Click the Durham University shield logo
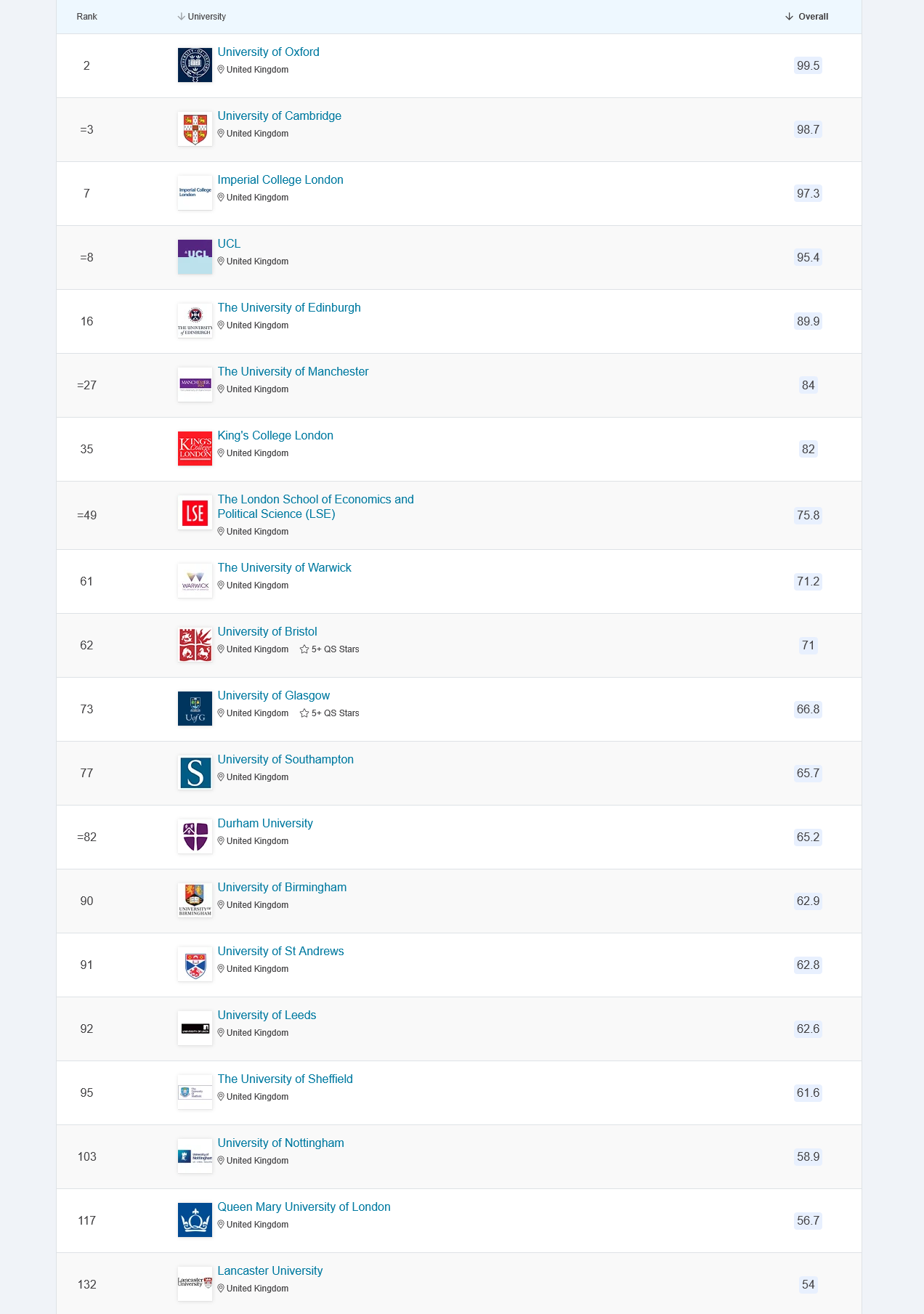924x1314 pixels. coord(195,837)
